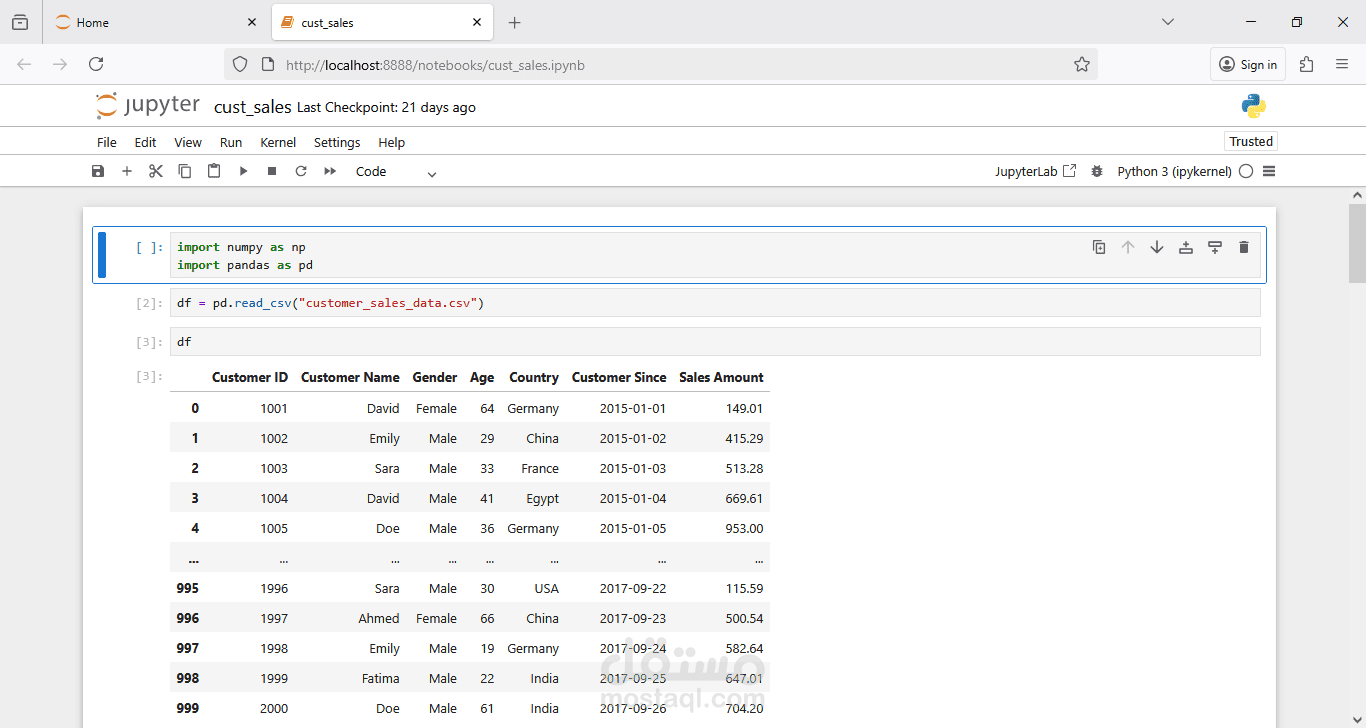Expand the browser tab list chevron
The height and width of the screenshot is (728, 1366).
(x=1167, y=22)
